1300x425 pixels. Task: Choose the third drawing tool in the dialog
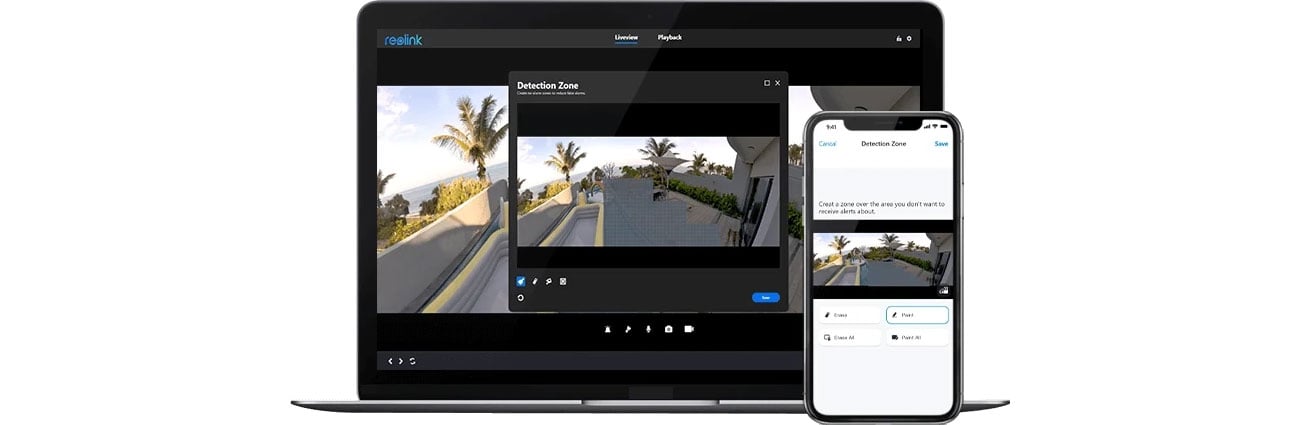[x=549, y=281]
